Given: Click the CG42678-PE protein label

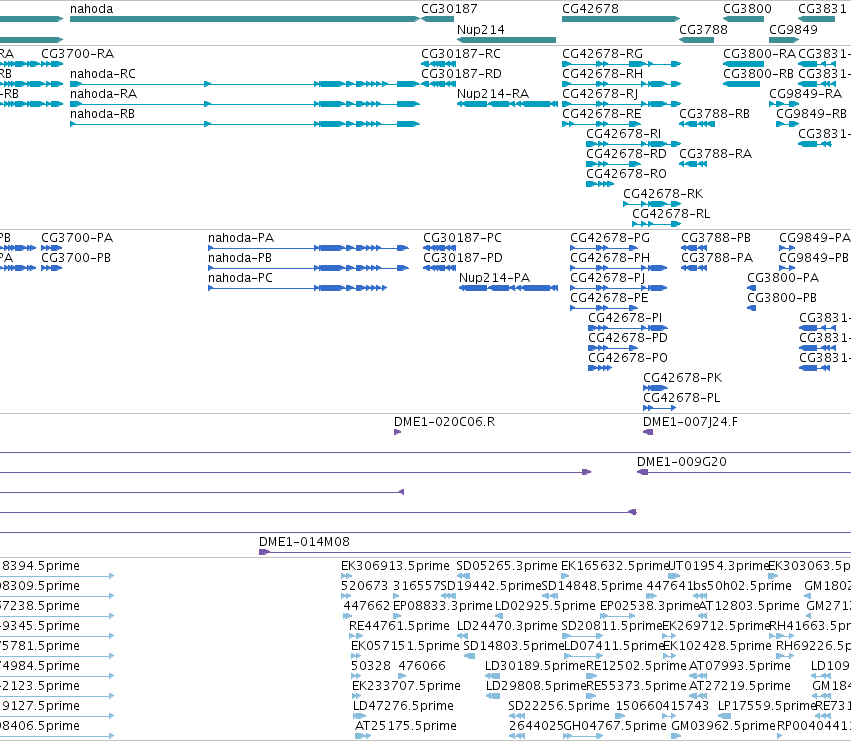Looking at the screenshot, I should [609, 298].
